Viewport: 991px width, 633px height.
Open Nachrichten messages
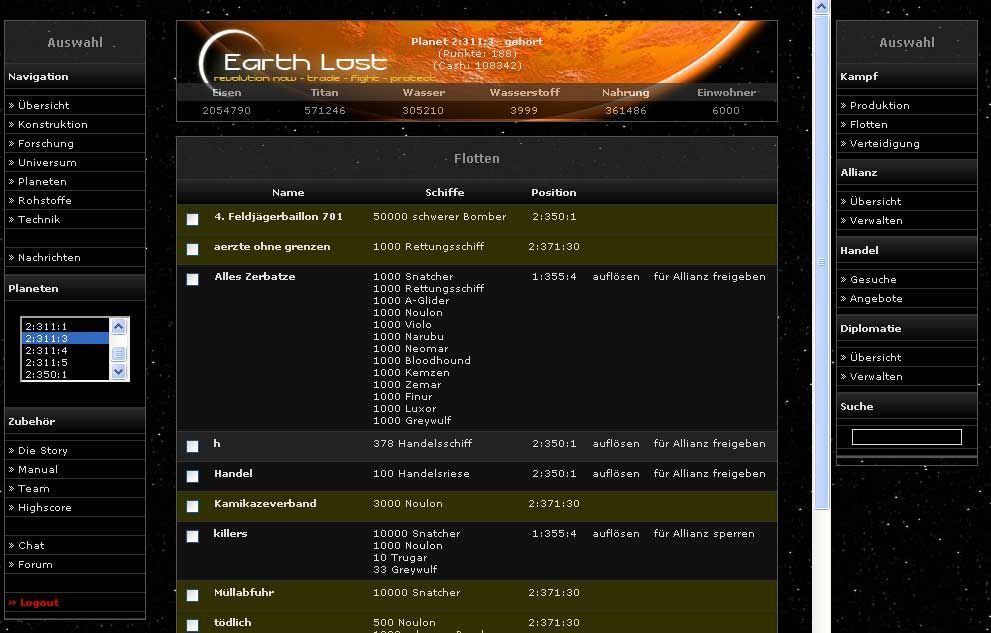[49, 257]
